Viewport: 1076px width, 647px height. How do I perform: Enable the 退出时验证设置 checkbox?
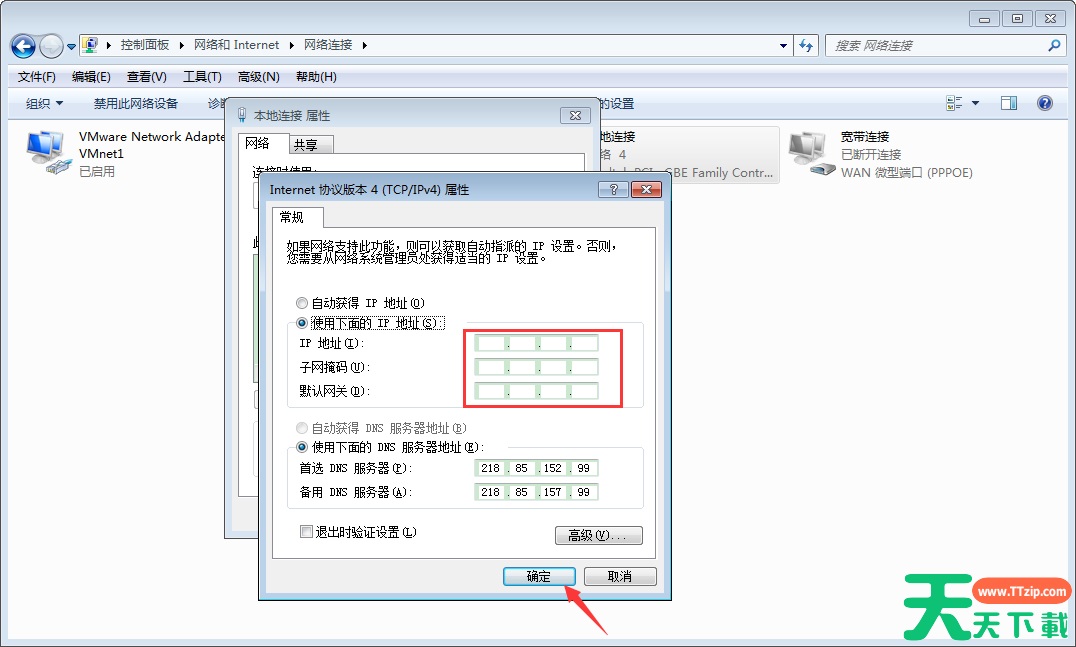tap(305, 532)
